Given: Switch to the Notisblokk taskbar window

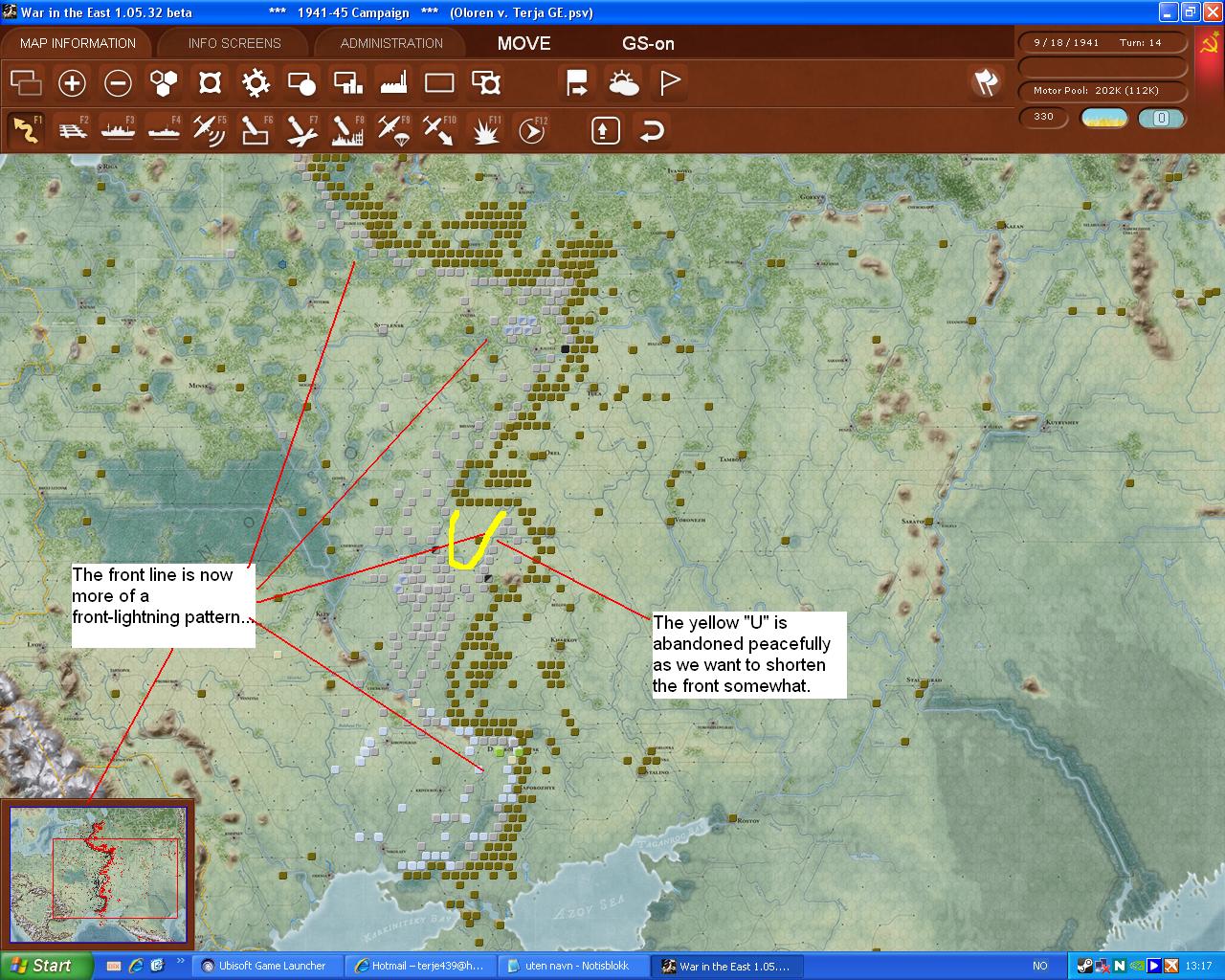Looking at the screenshot, I should (572, 966).
